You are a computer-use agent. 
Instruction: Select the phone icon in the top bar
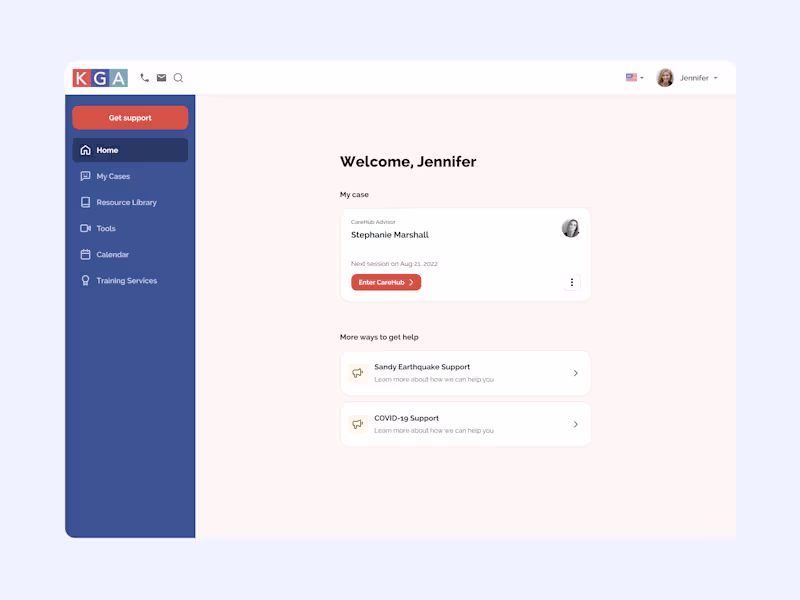click(144, 77)
